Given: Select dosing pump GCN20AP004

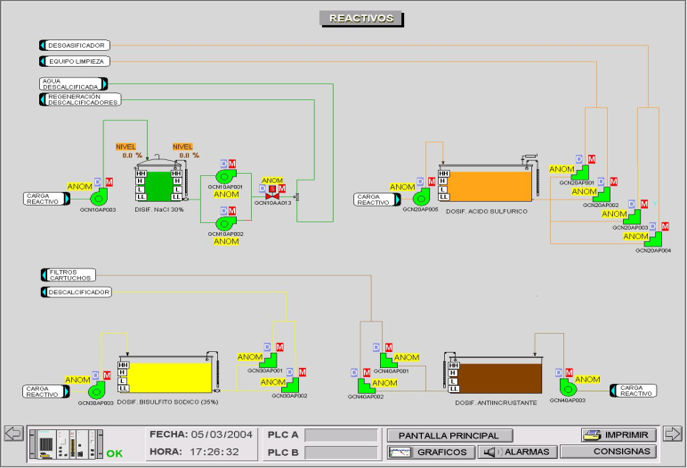Looking at the screenshot, I should (654, 240).
